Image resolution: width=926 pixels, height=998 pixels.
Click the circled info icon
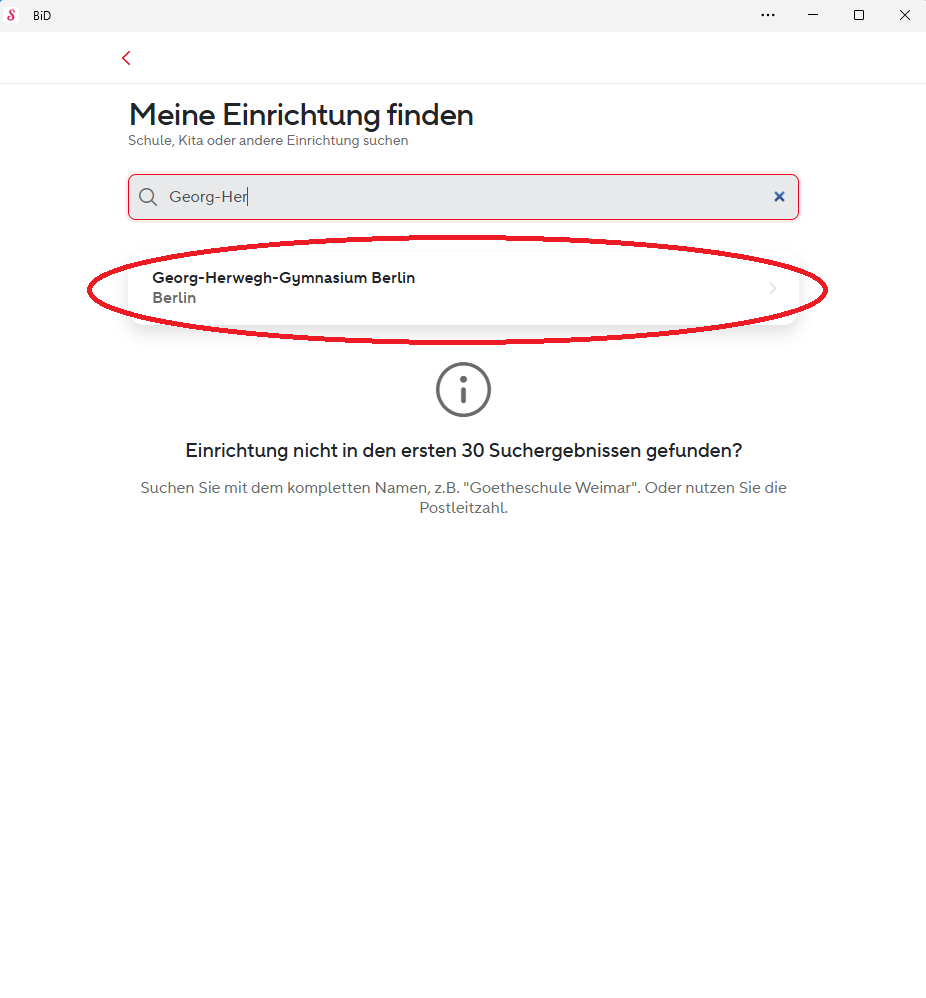click(x=463, y=390)
